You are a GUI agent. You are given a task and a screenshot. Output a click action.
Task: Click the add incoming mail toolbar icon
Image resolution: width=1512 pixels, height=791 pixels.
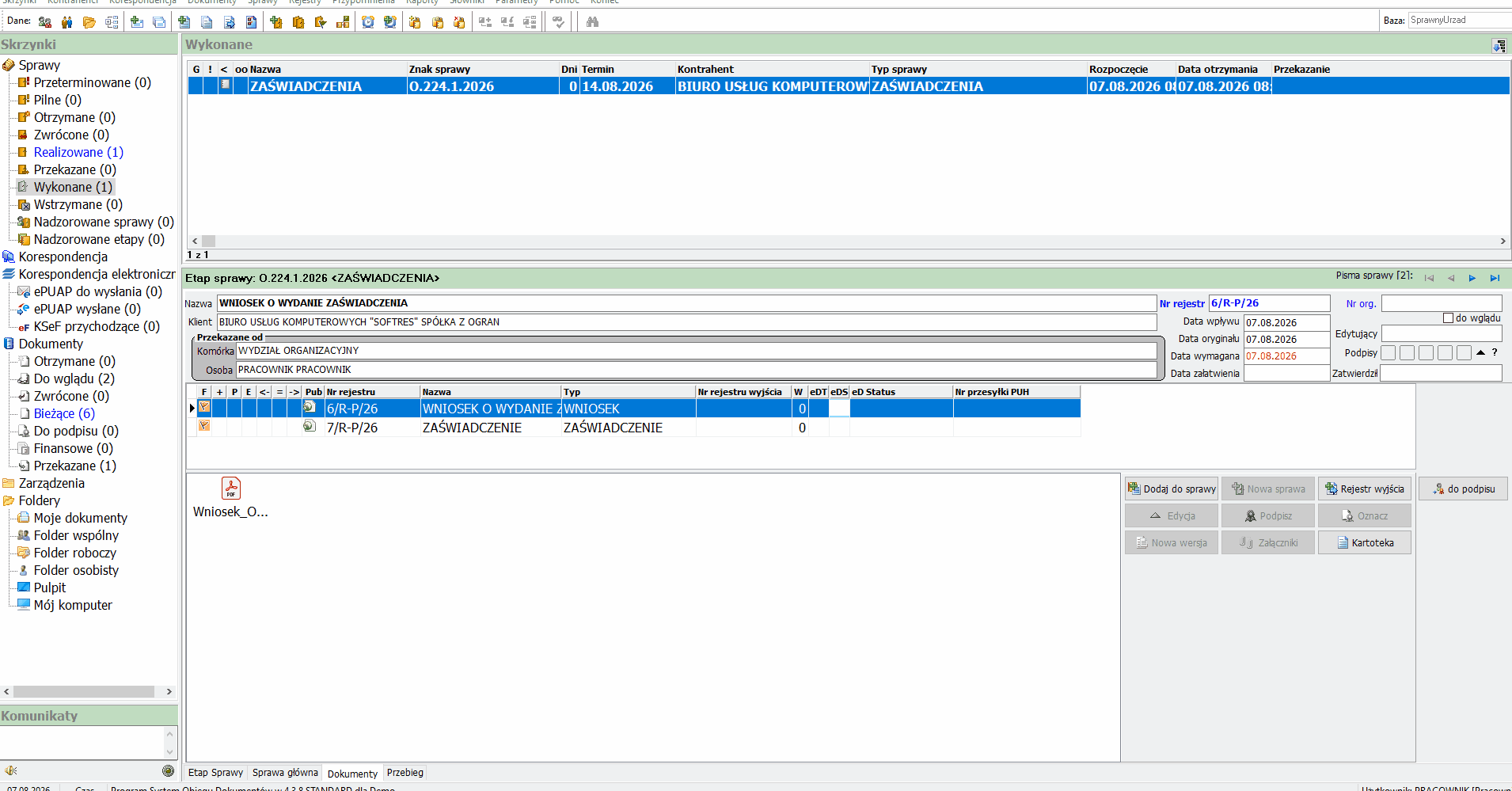[137, 22]
